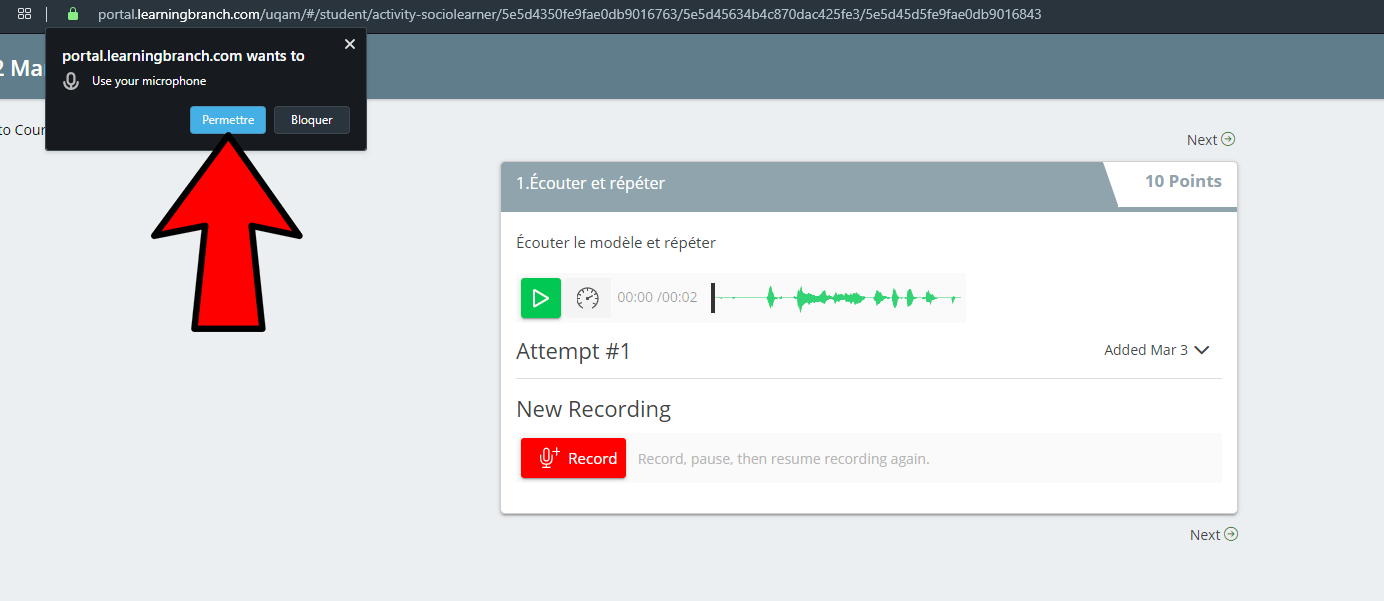Click the circled arrow beside bottom Next
Image resolution: width=1384 pixels, height=601 pixels.
click(x=1231, y=534)
